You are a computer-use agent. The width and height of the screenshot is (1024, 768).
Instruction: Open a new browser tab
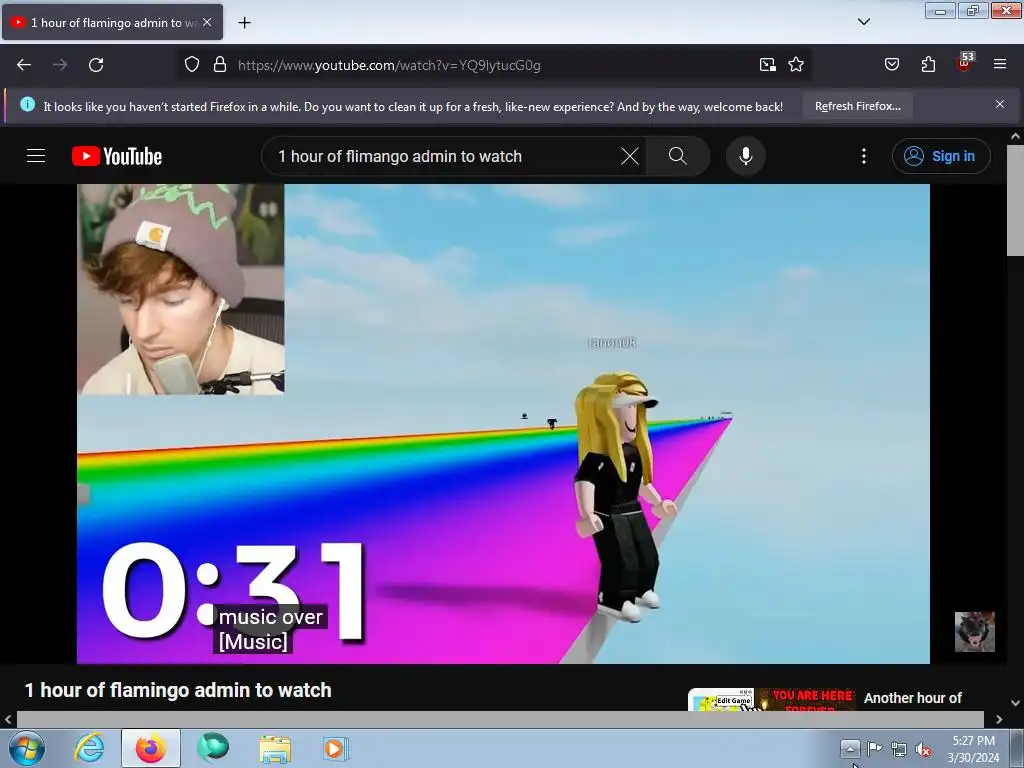244,23
